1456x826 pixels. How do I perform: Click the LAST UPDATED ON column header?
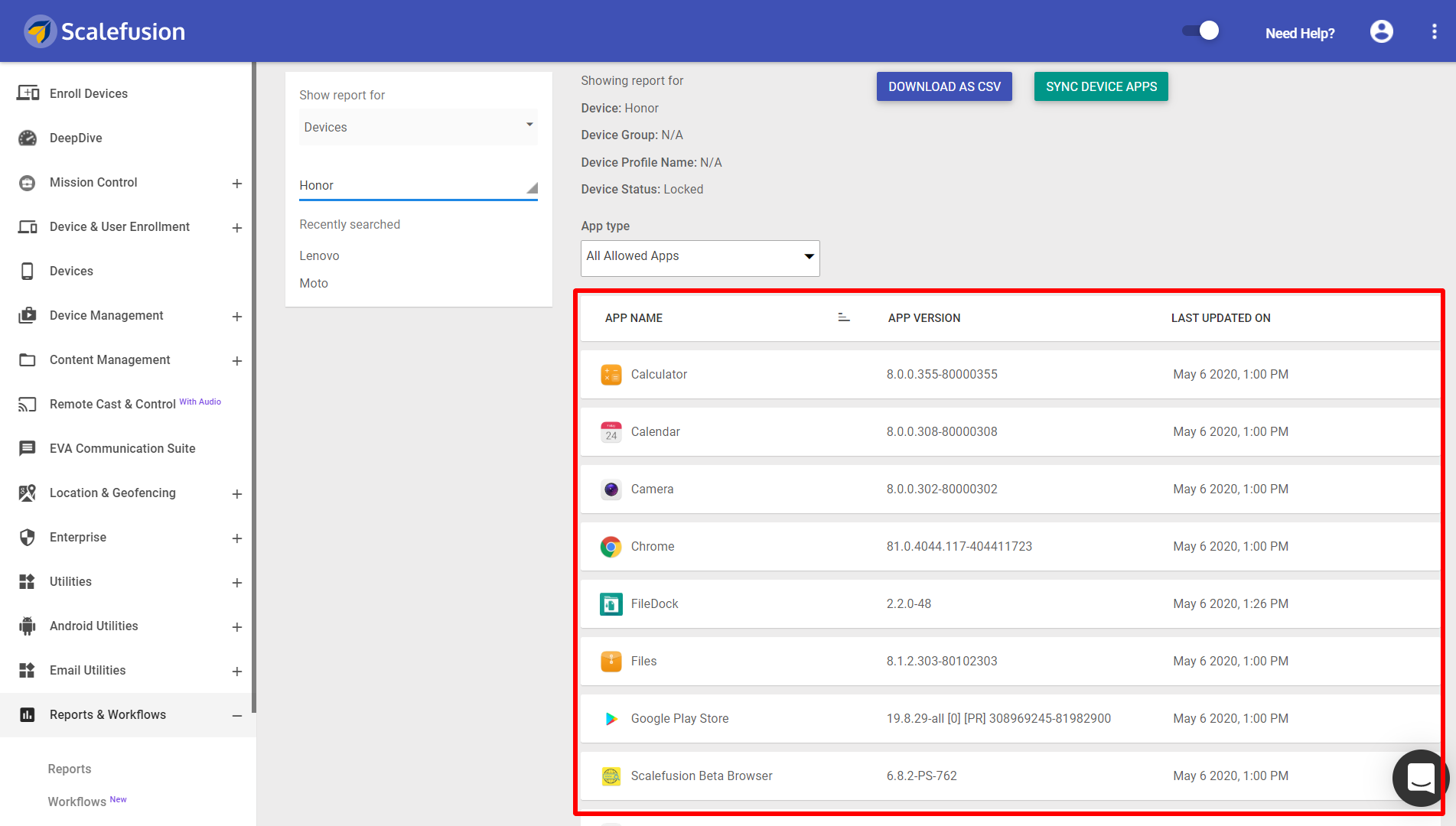(x=1220, y=318)
